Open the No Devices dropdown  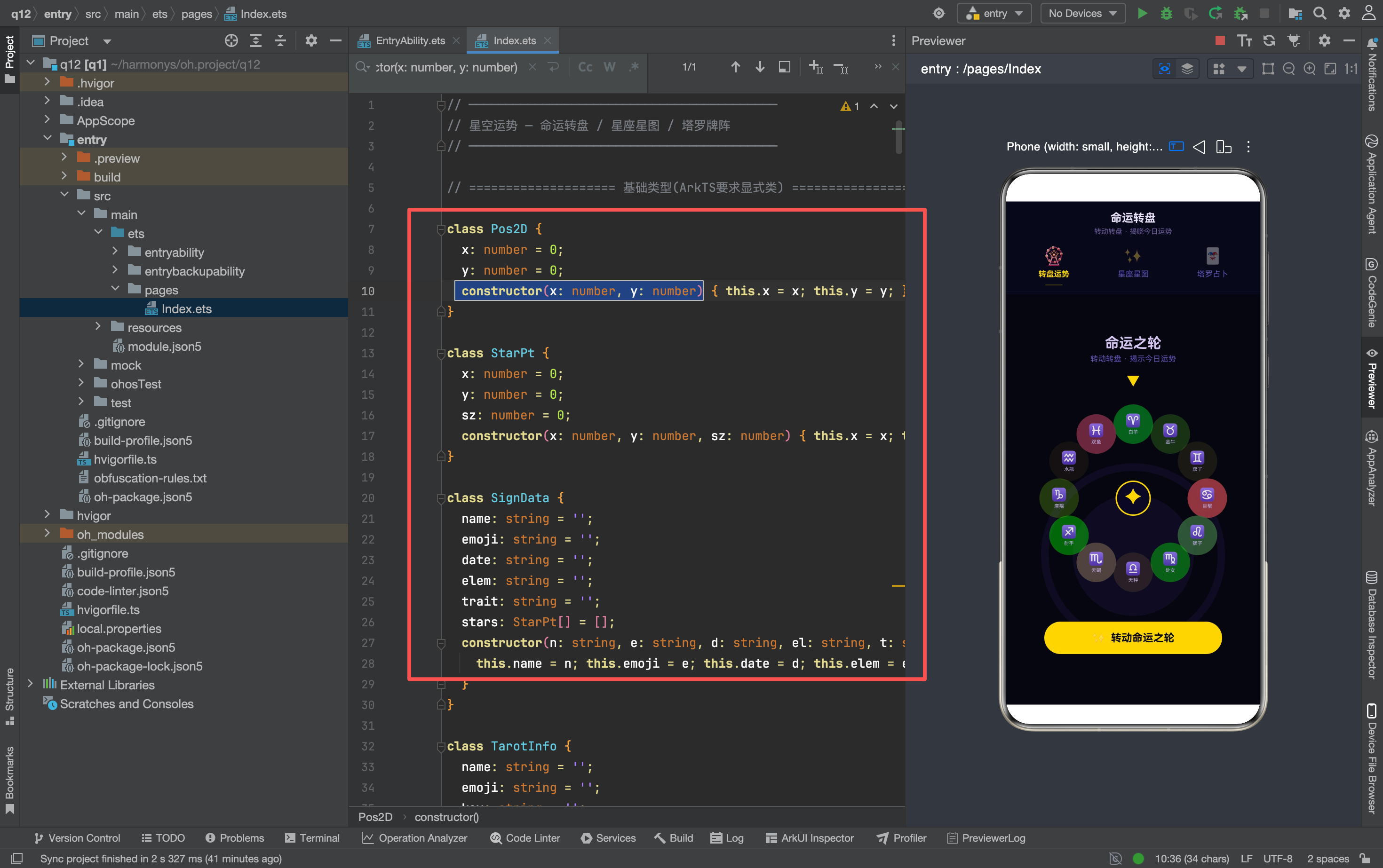click(x=1082, y=13)
